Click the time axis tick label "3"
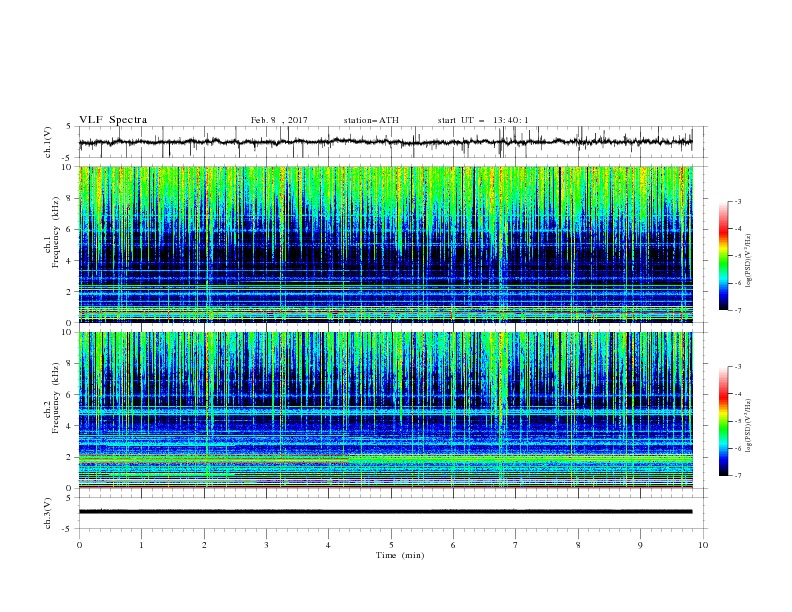The width and height of the screenshot is (792, 612). [x=266, y=545]
